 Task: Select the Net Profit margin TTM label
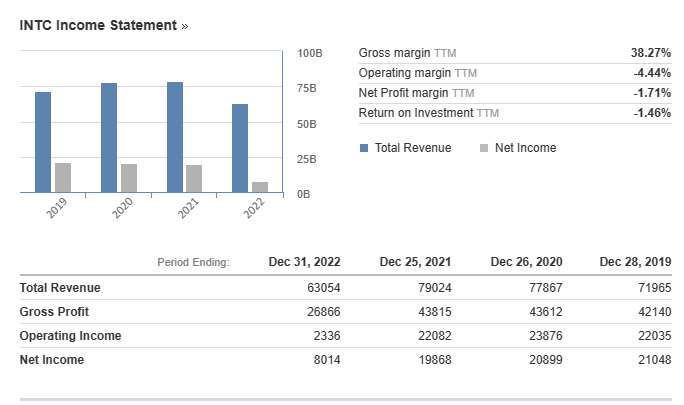click(417, 93)
